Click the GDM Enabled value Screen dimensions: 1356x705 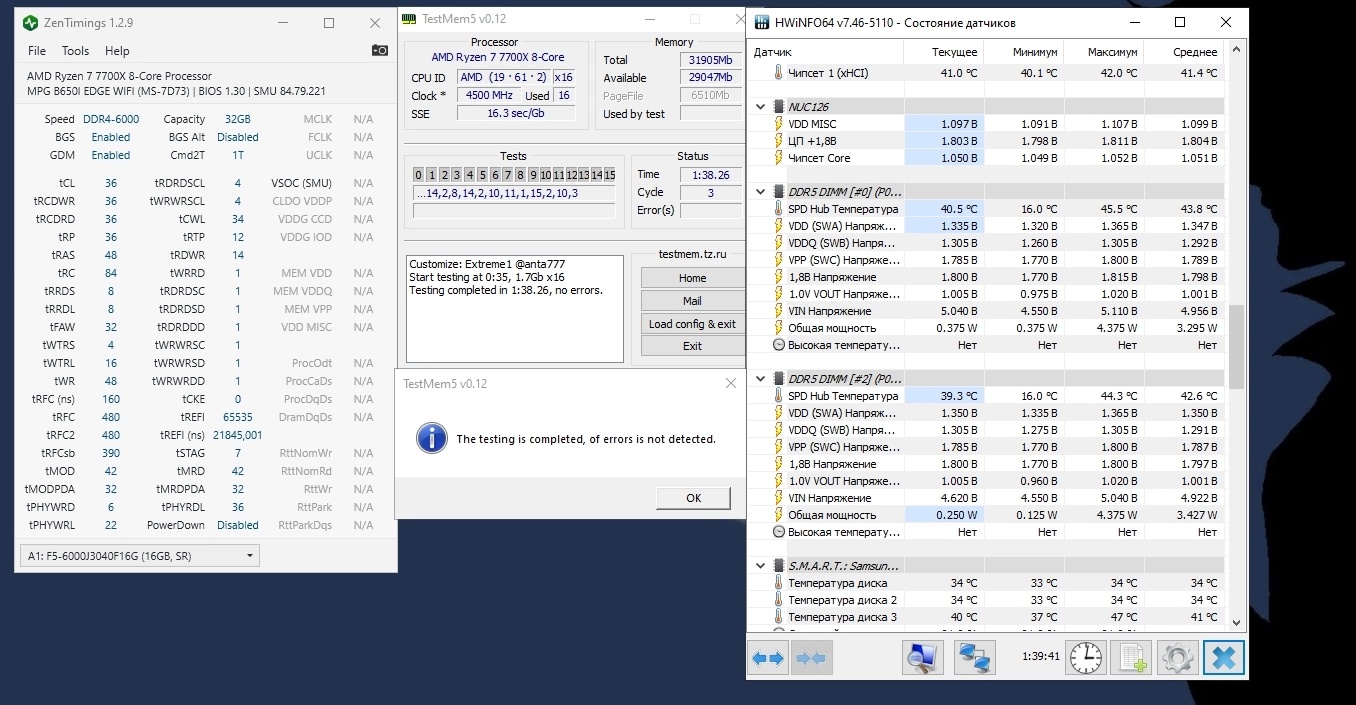(x=111, y=155)
